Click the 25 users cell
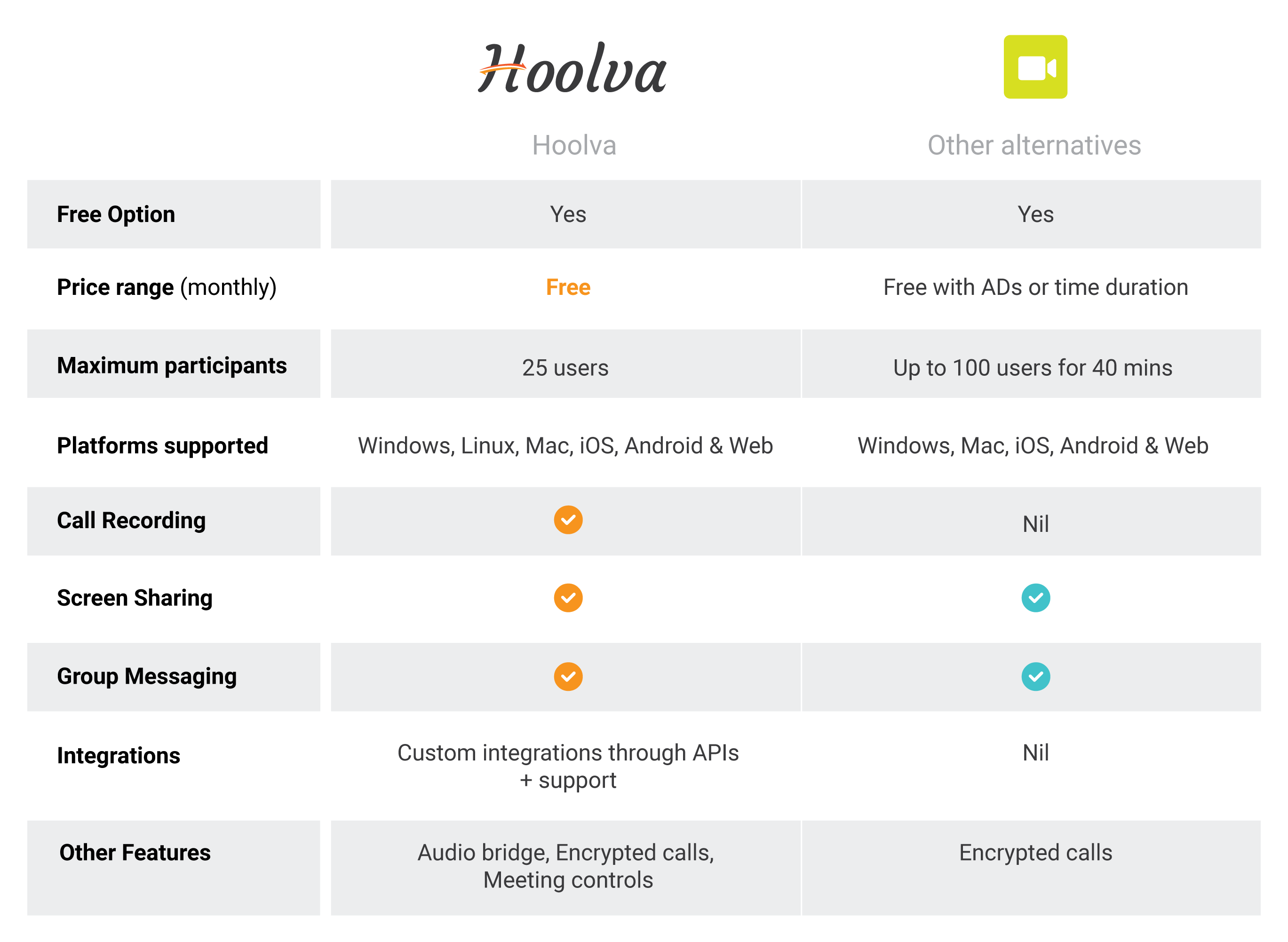 pyautogui.click(x=565, y=368)
